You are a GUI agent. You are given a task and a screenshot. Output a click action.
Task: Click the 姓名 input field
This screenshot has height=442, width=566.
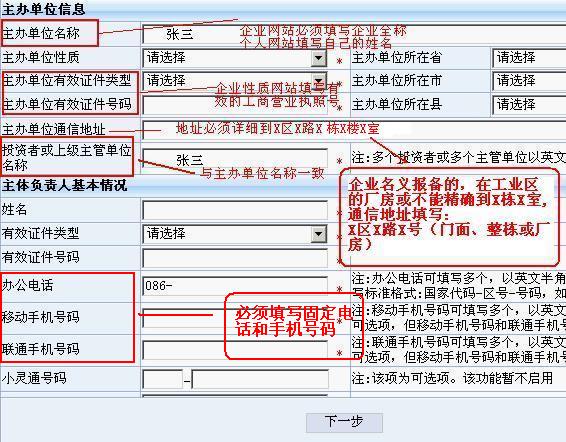235,210
